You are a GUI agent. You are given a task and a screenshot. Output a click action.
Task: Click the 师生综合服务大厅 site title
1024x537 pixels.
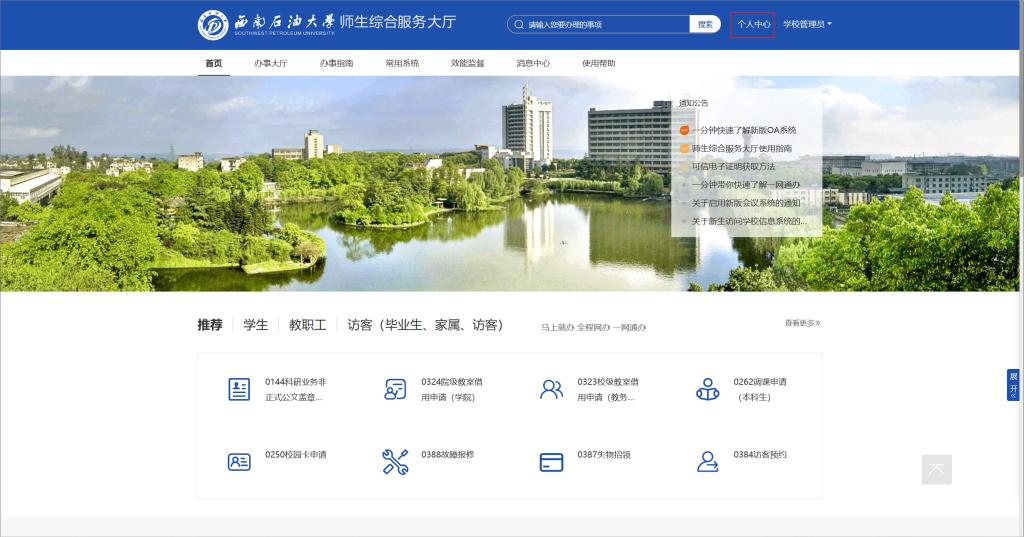[398, 22]
